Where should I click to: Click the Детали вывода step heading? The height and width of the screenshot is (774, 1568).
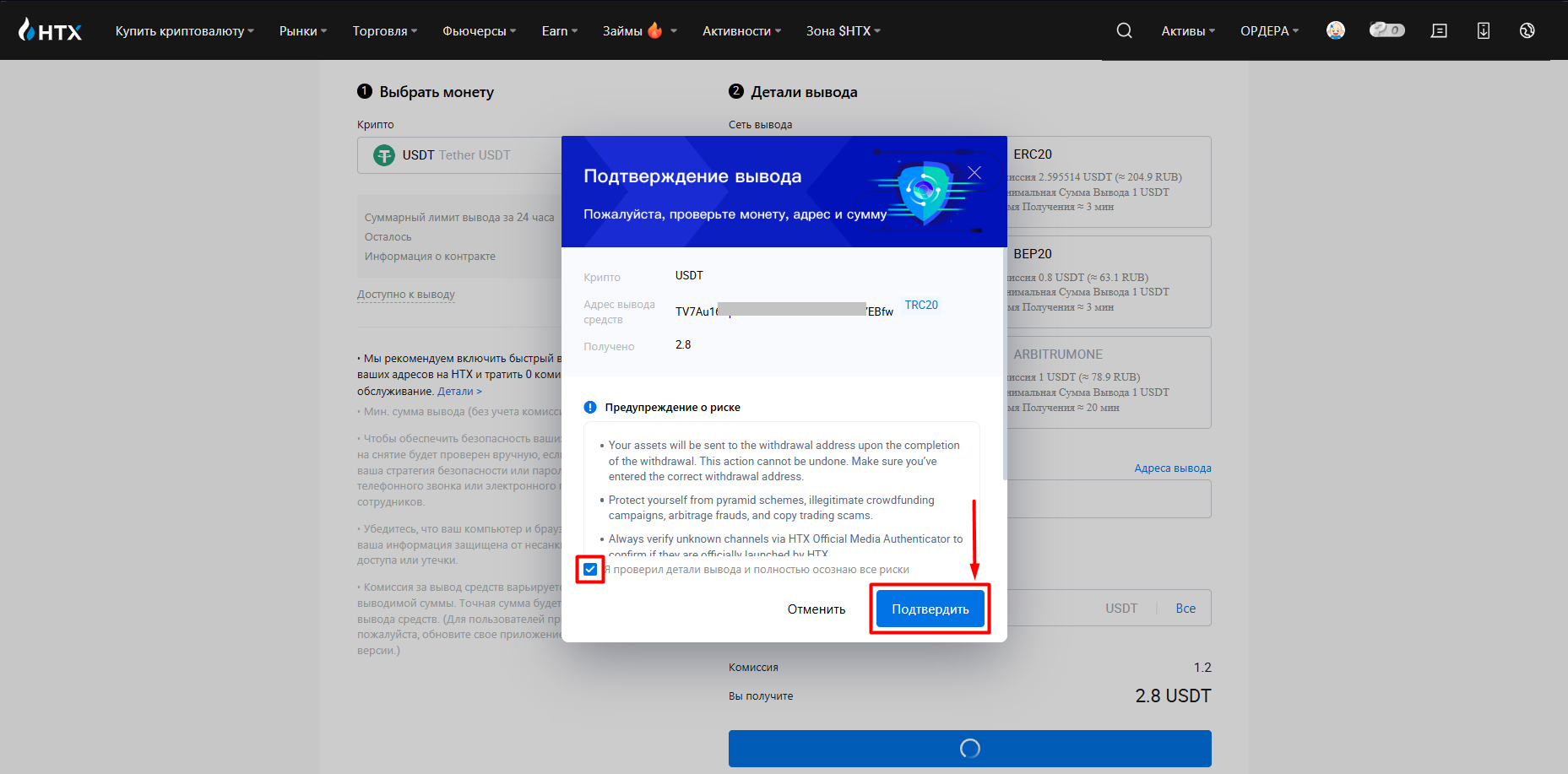click(x=804, y=92)
